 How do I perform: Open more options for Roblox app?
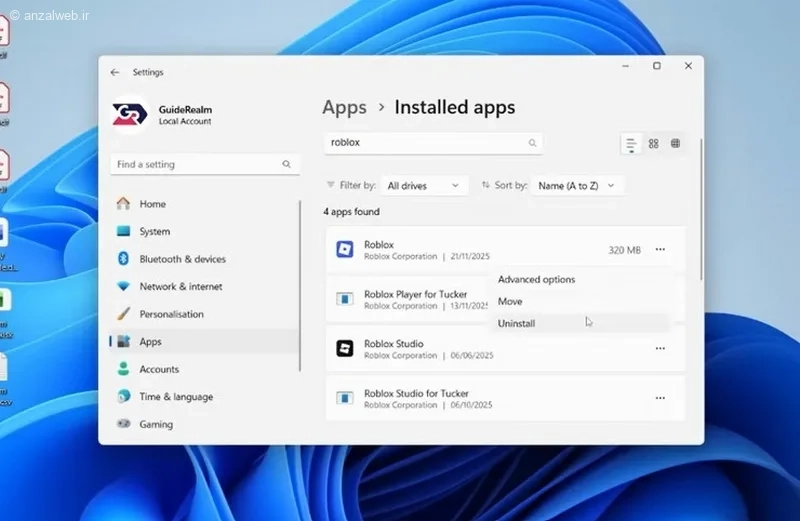click(x=660, y=250)
